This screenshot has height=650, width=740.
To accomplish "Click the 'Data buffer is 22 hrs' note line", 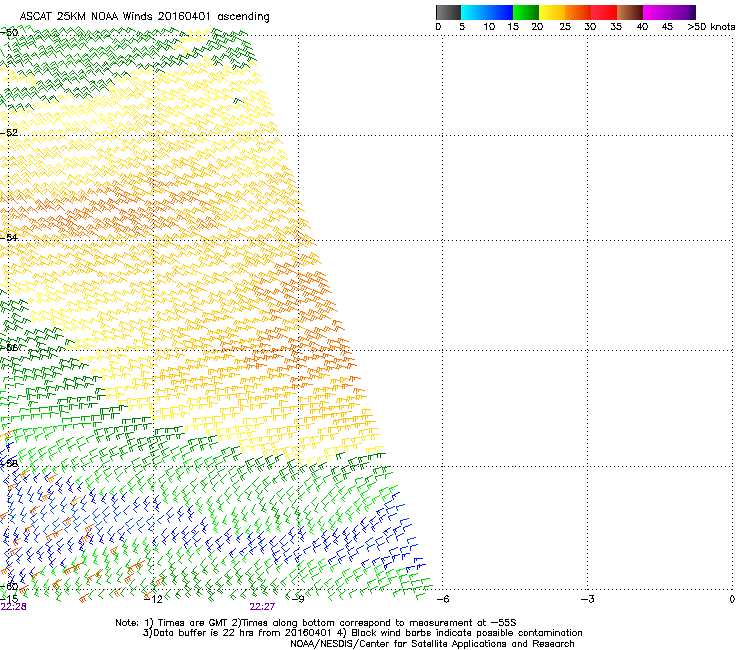I will coord(362,633).
